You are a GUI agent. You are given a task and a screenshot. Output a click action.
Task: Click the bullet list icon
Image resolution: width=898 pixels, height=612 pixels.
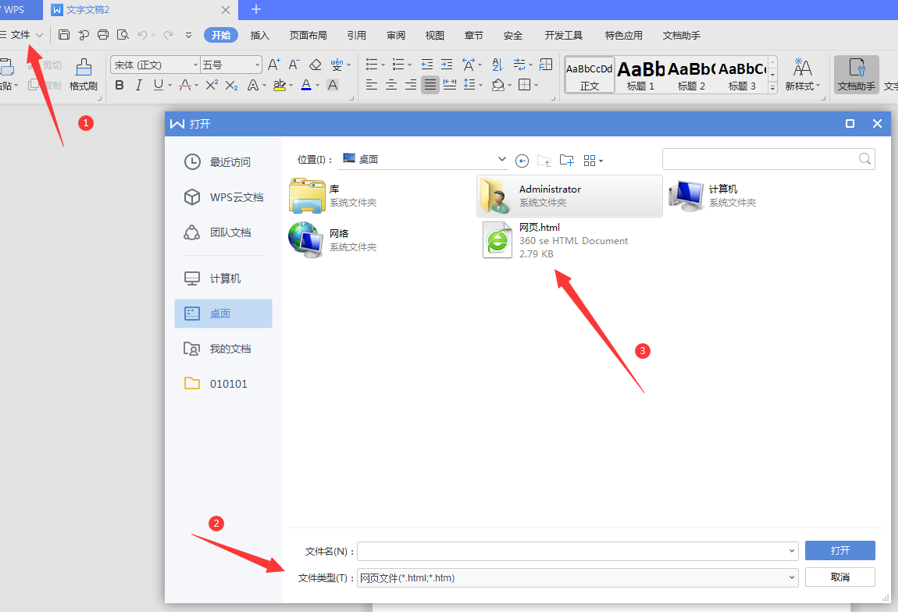pos(372,64)
